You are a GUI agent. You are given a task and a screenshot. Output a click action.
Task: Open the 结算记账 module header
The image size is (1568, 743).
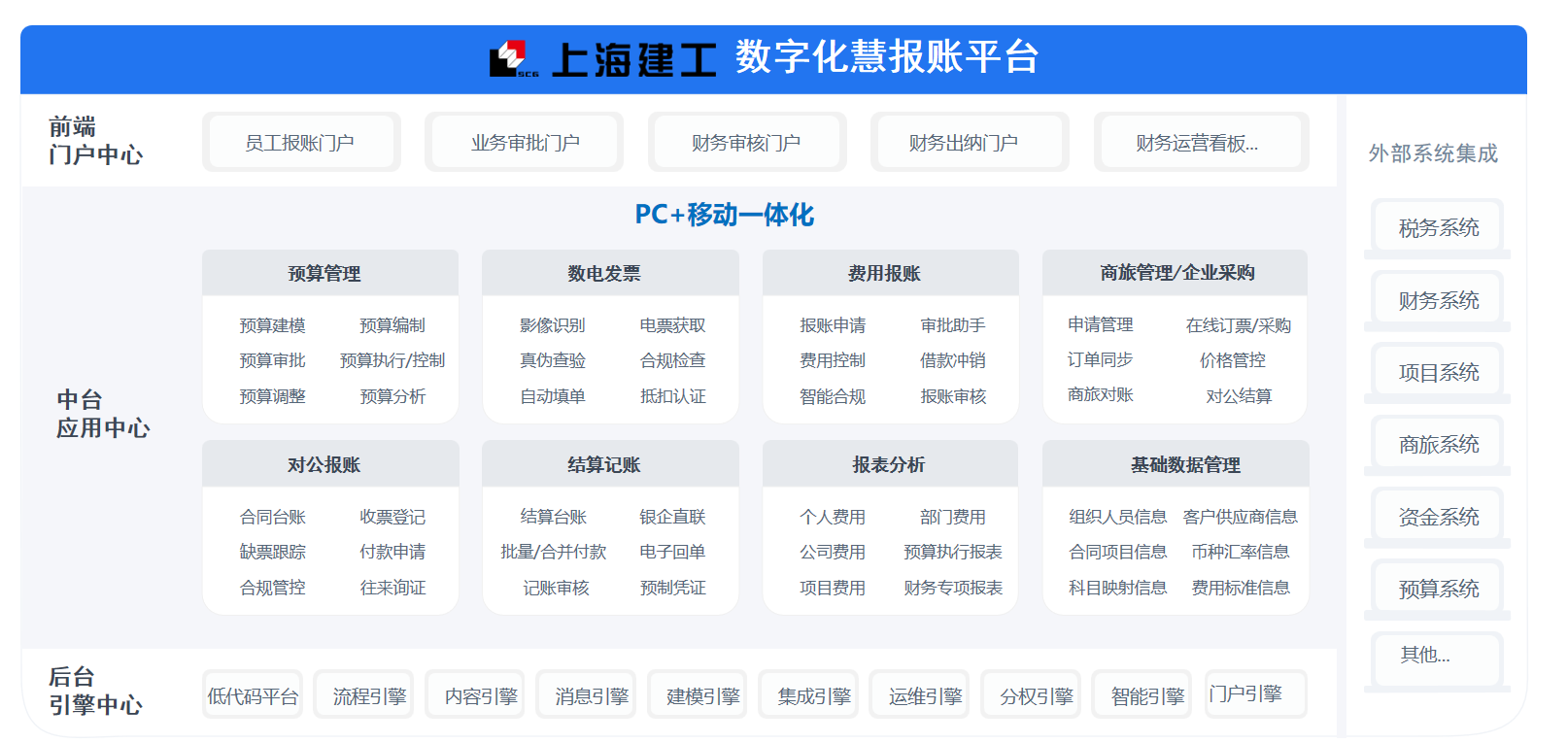pos(610,464)
